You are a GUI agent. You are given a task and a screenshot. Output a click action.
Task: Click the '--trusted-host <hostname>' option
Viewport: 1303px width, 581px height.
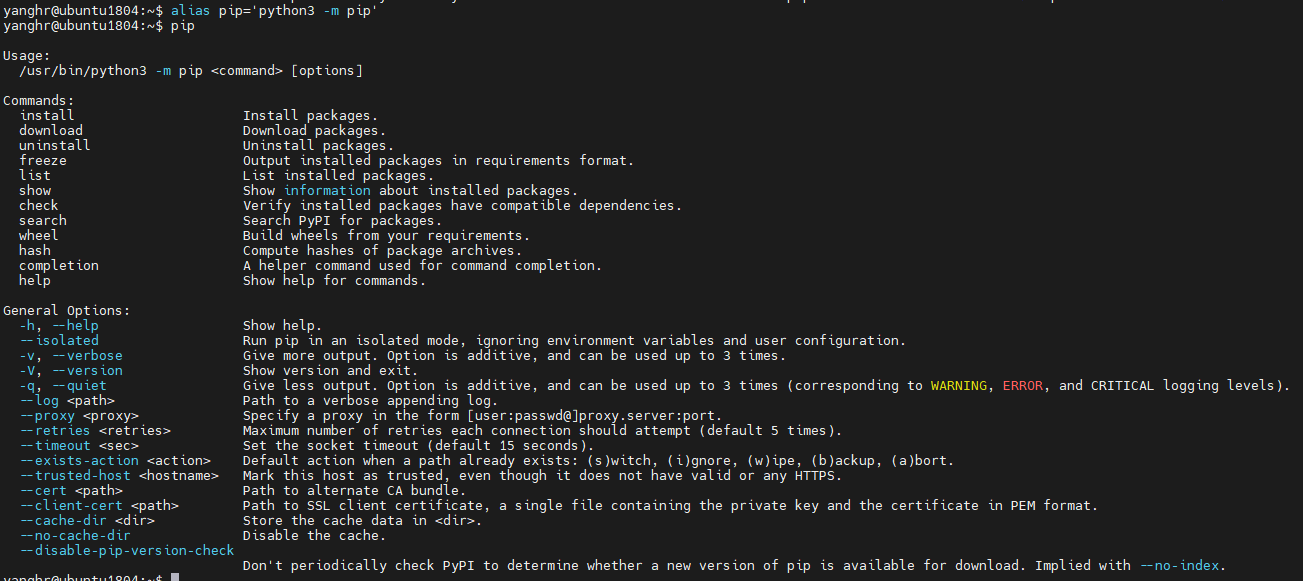tap(119, 475)
